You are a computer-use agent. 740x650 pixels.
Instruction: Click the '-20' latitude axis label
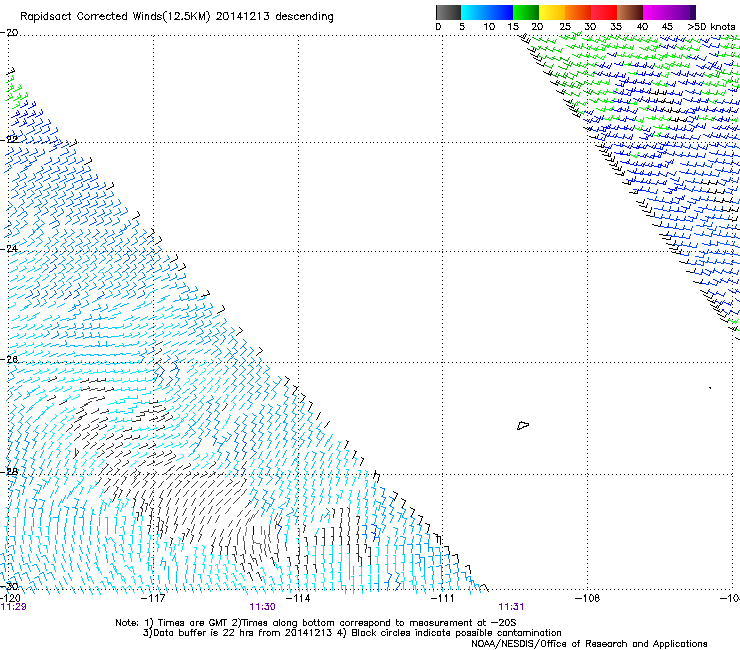[9, 32]
